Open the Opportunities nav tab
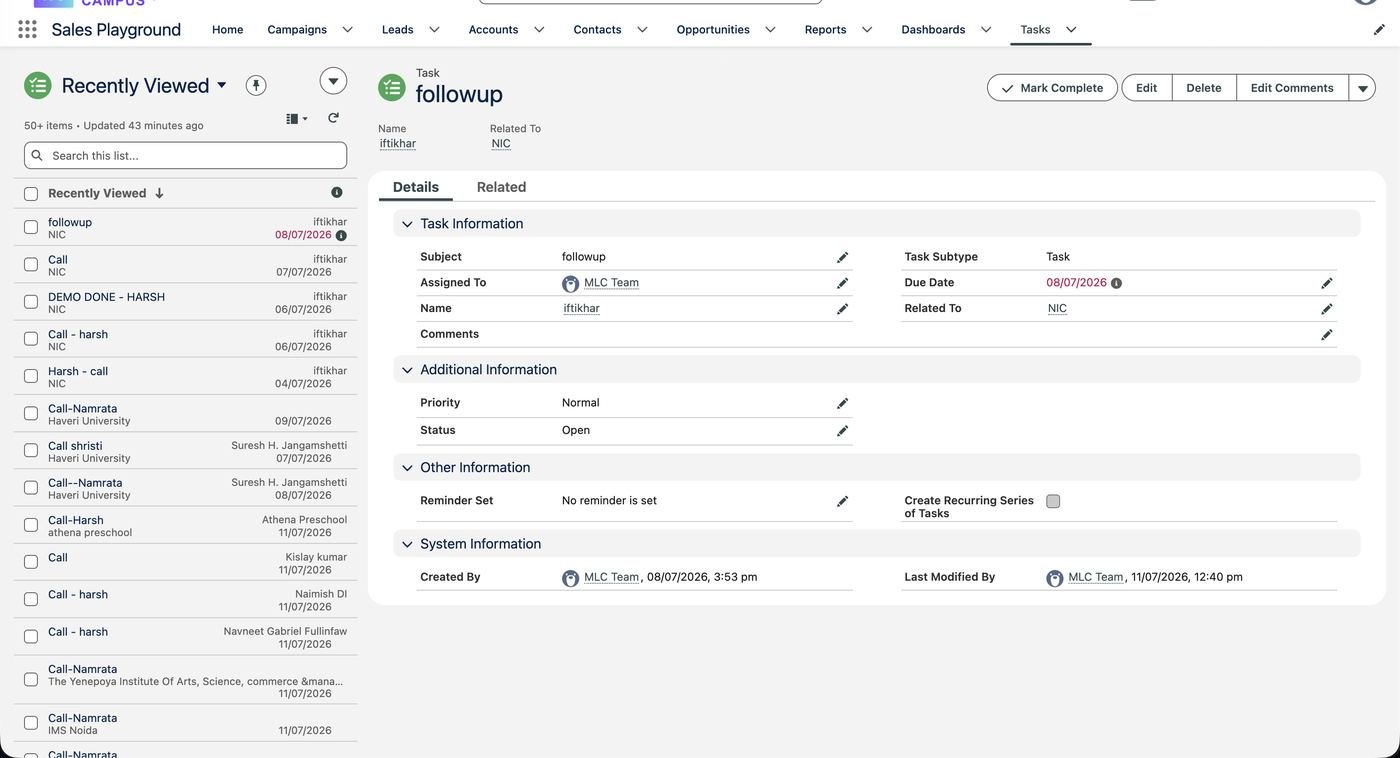This screenshot has width=1400, height=758. 713,29
